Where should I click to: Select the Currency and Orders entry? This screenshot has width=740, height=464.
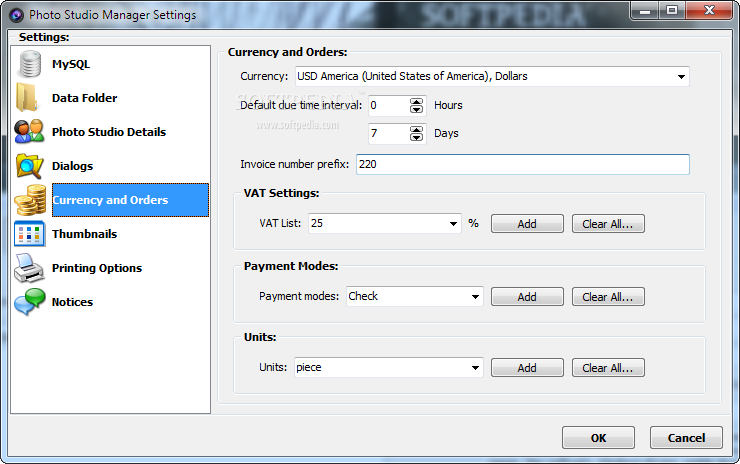click(130, 200)
